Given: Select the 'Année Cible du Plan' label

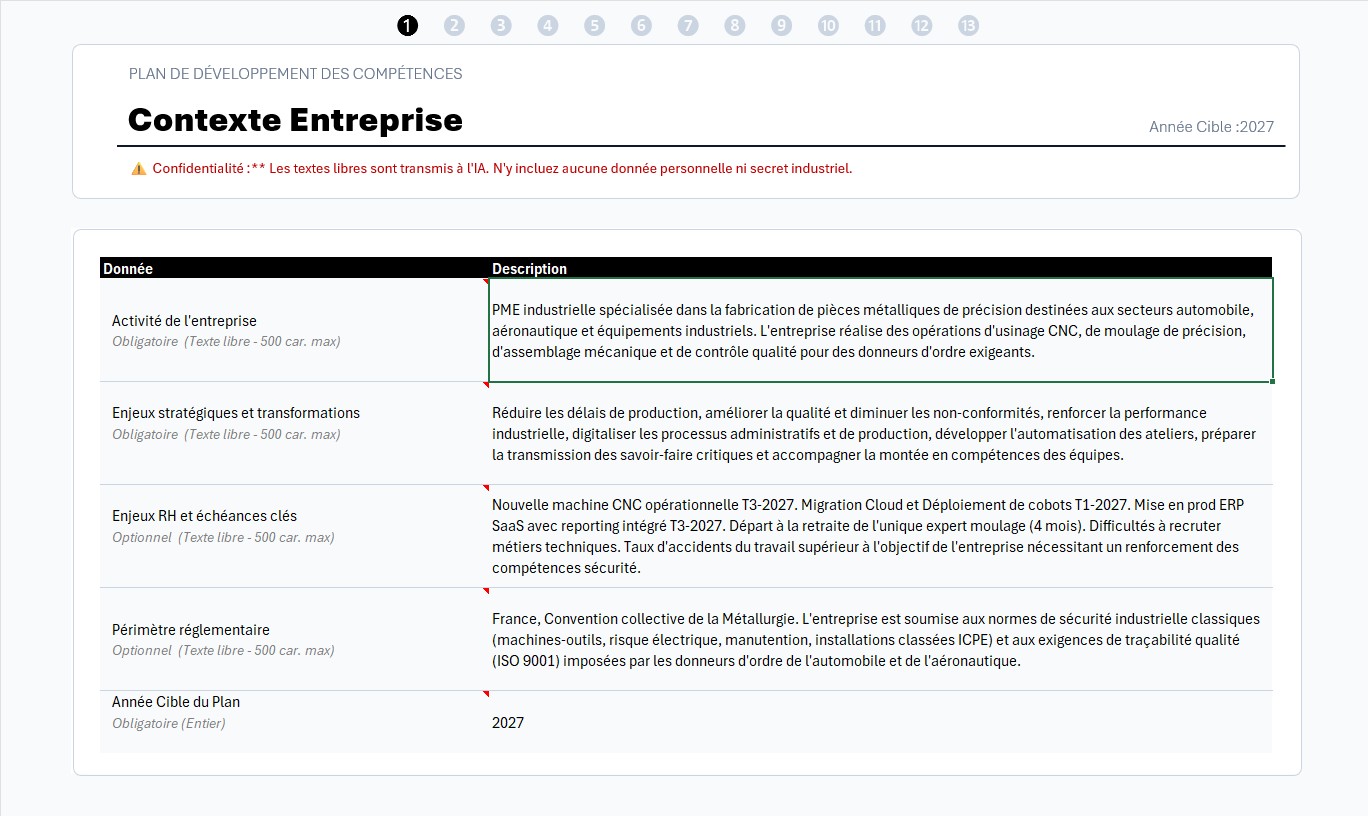Looking at the screenshot, I should pyautogui.click(x=176, y=702).
